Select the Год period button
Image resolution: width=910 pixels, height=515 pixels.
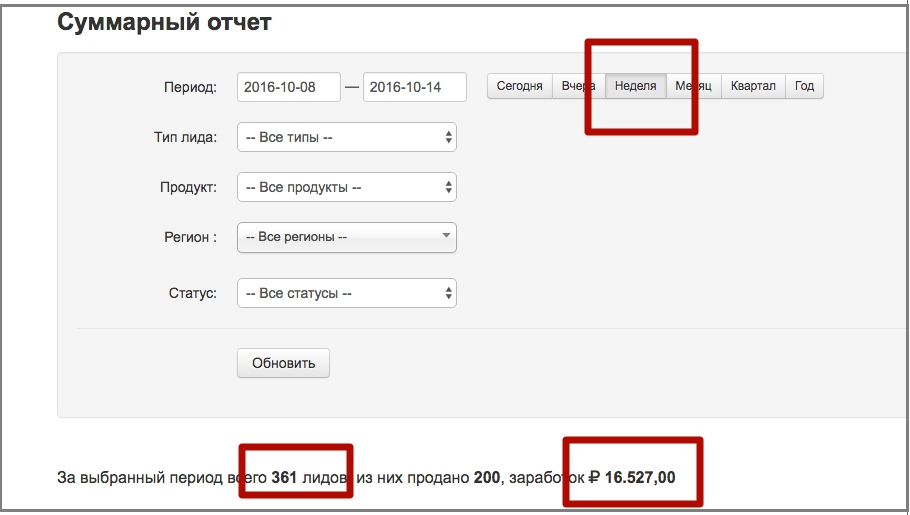(804, 86)
